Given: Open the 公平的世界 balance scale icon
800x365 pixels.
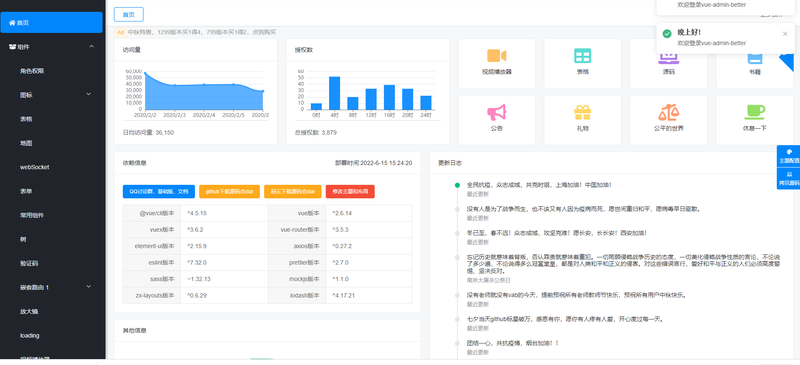Looking at the screenshot, I should [x=668, y=112].
